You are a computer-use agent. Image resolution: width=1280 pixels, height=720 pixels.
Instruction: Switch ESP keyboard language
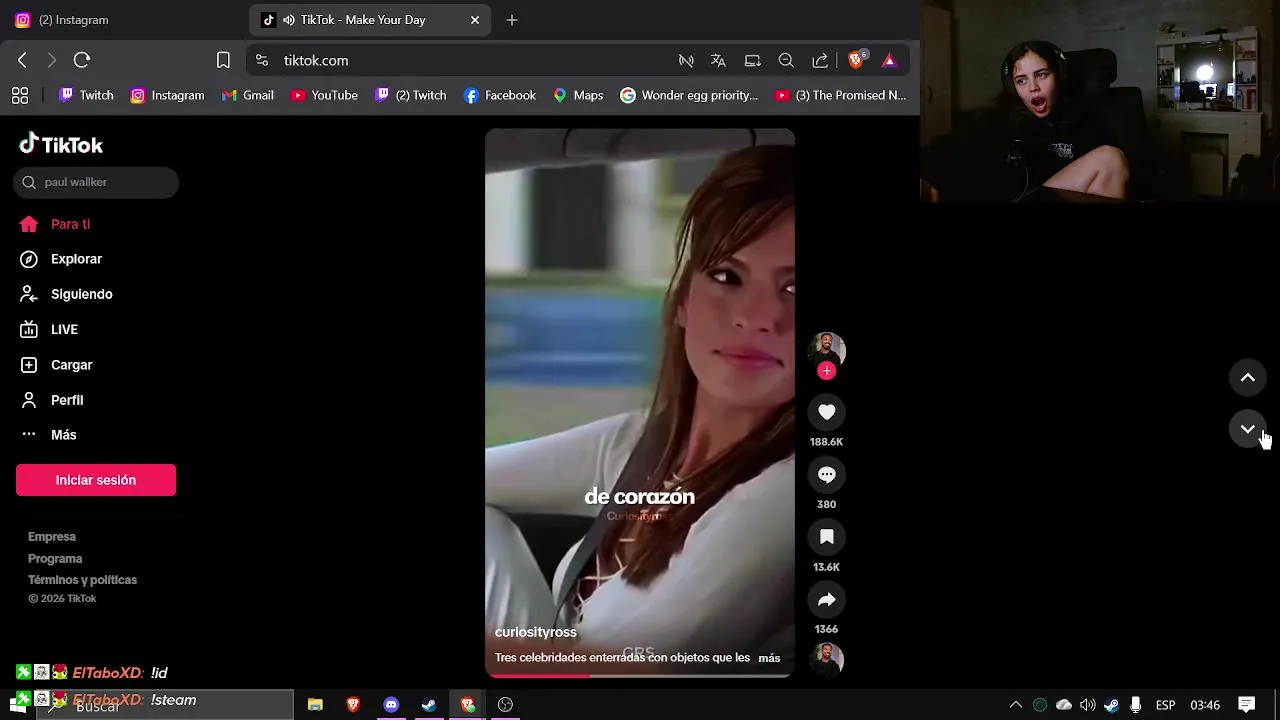coord(1165,705)
